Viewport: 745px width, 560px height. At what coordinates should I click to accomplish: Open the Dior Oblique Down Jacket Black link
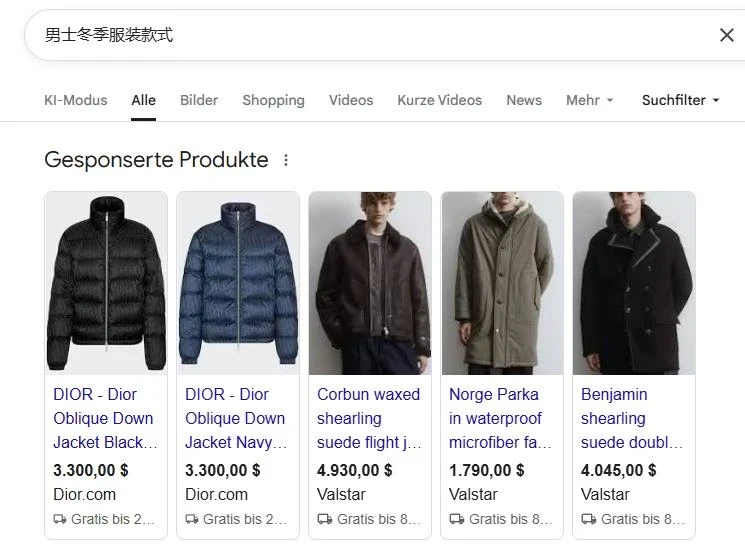click(x=105, y=418)
